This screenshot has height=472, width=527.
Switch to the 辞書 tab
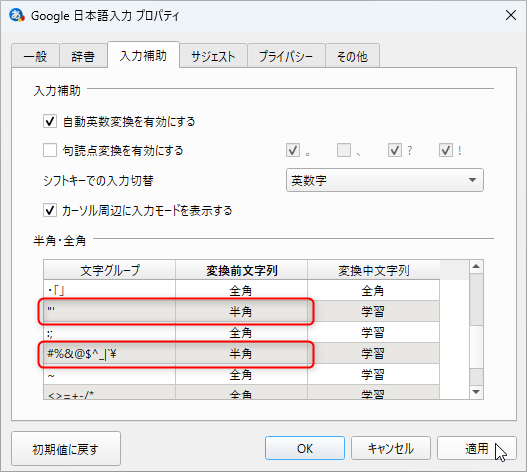click(83, 56)
